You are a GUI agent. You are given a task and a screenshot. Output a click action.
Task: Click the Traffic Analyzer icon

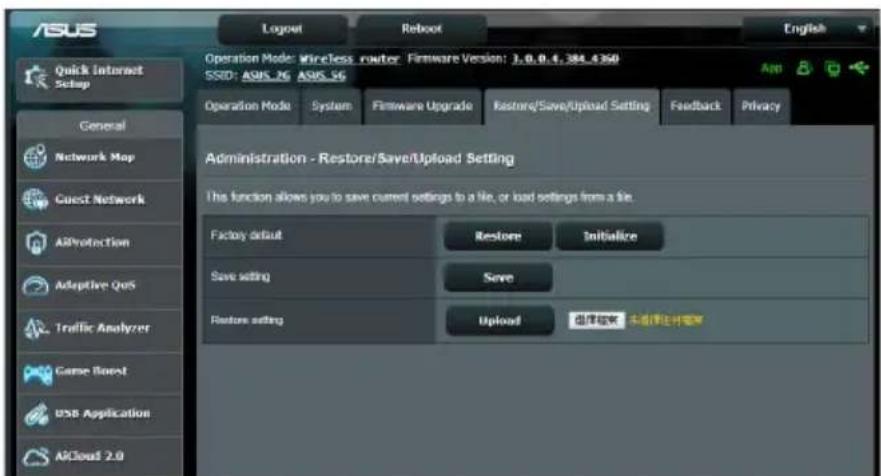coord(36,328)
